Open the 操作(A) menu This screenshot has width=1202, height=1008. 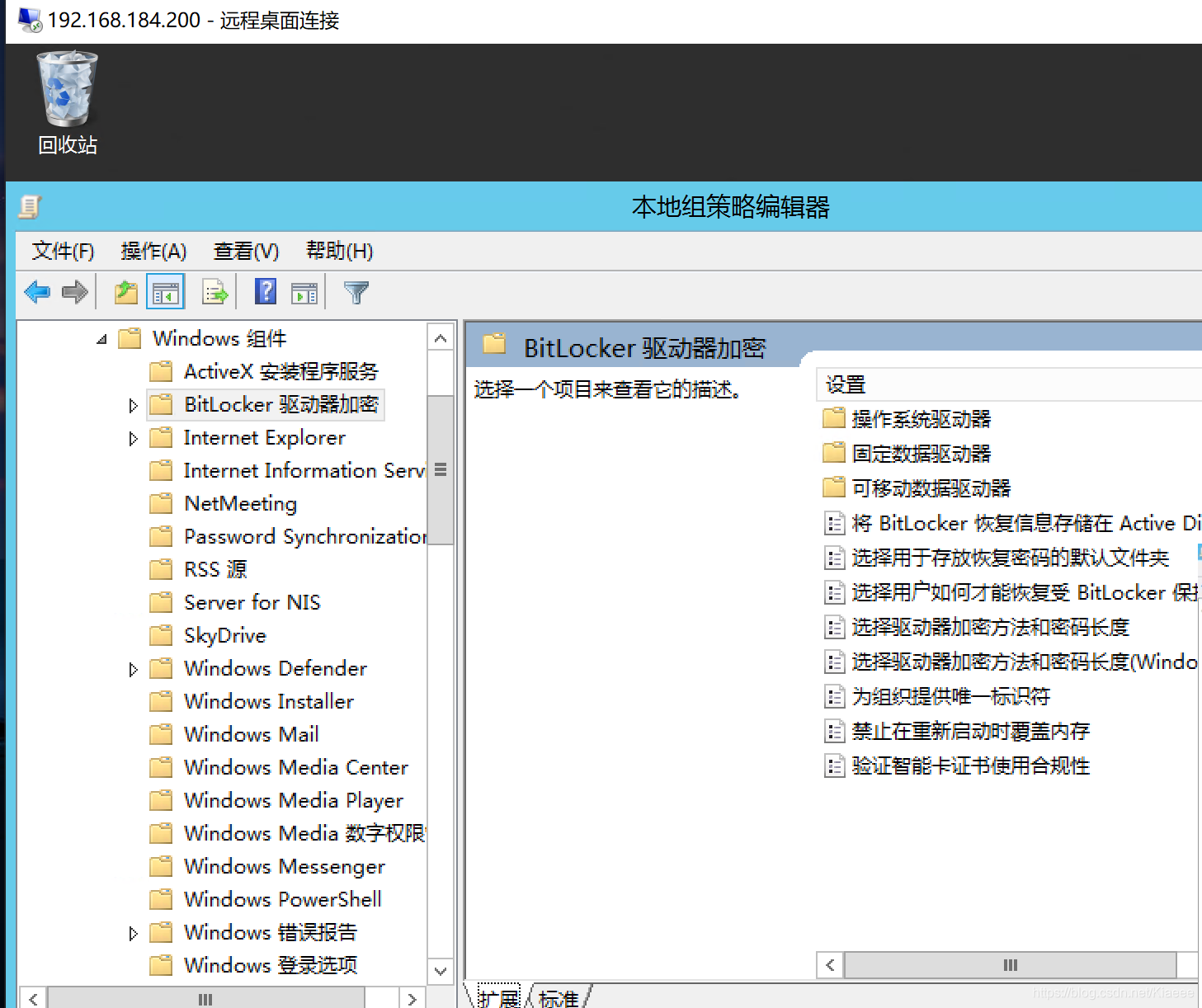[153, 251]
